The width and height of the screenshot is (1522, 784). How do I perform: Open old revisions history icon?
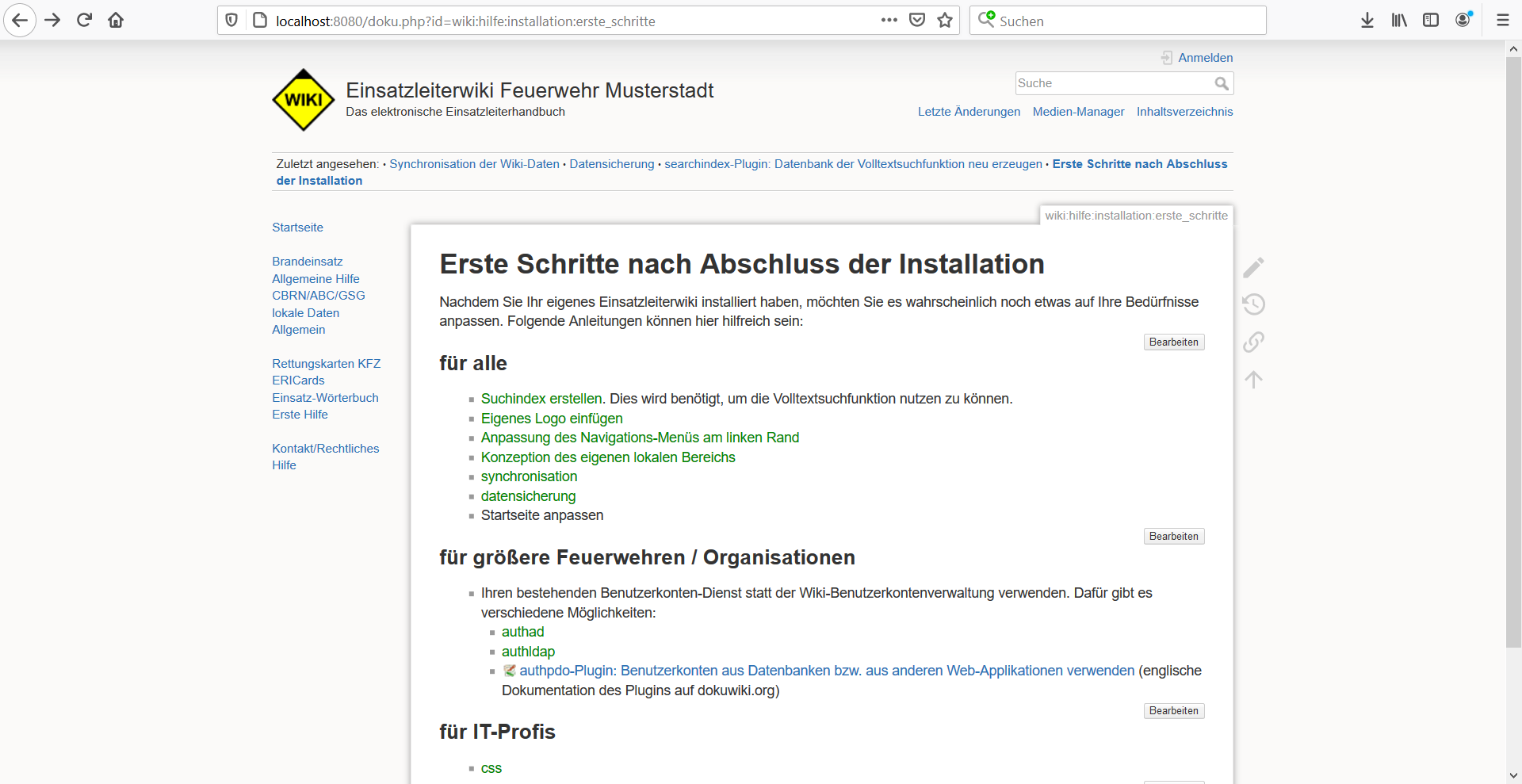point(1253,304)
